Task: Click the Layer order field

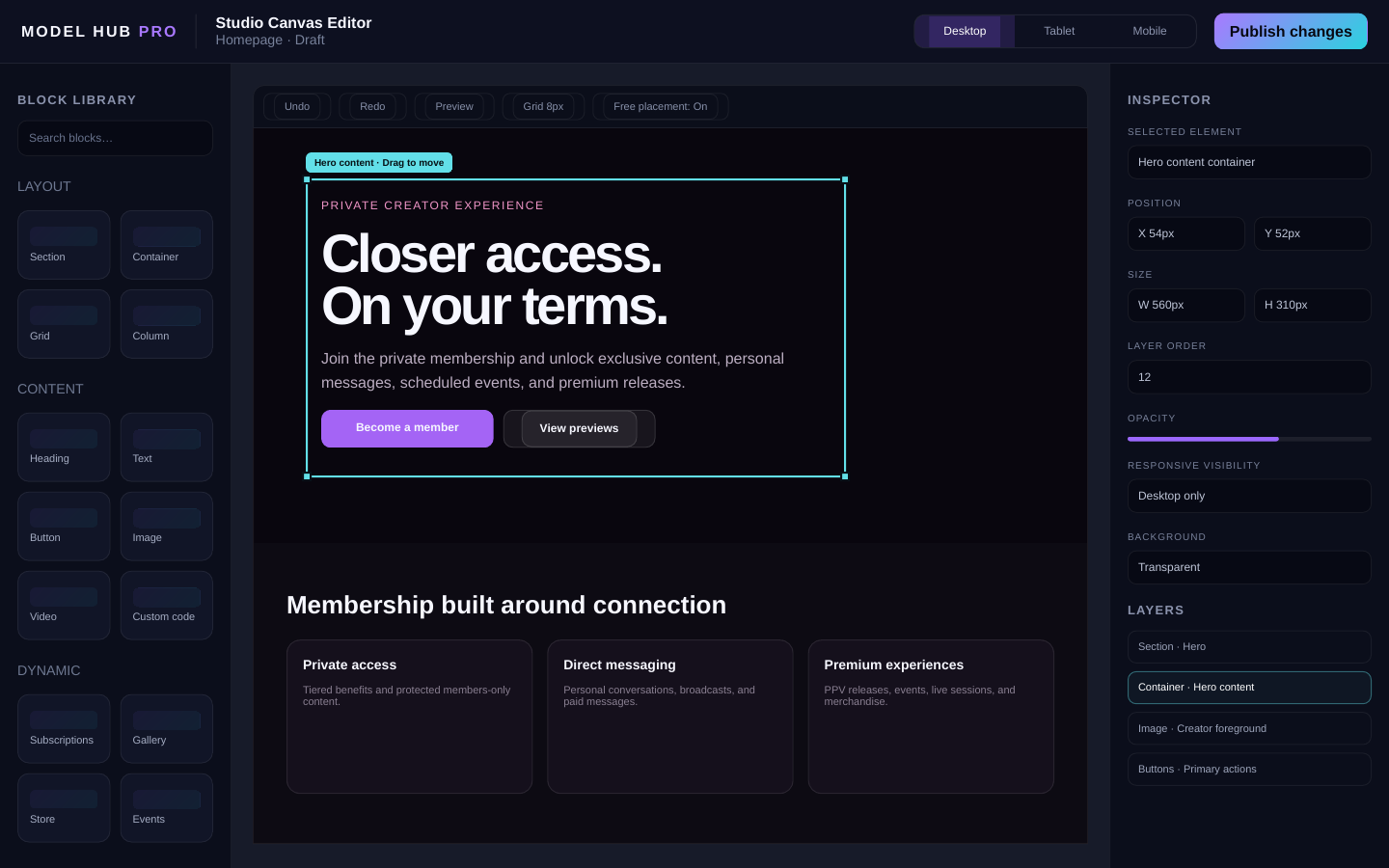Action: [1249, 377]
